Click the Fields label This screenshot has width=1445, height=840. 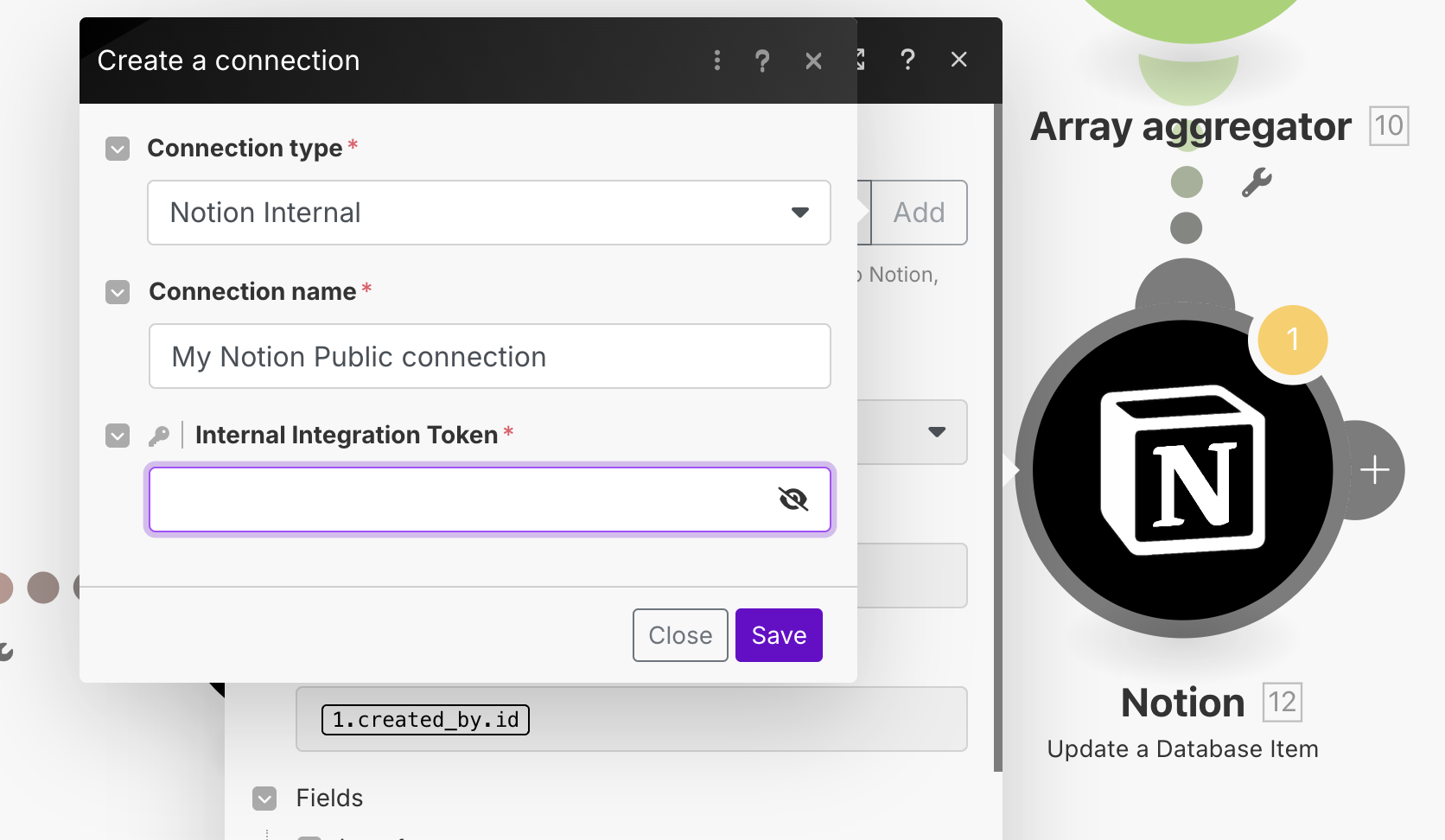[x=329, y=799]
